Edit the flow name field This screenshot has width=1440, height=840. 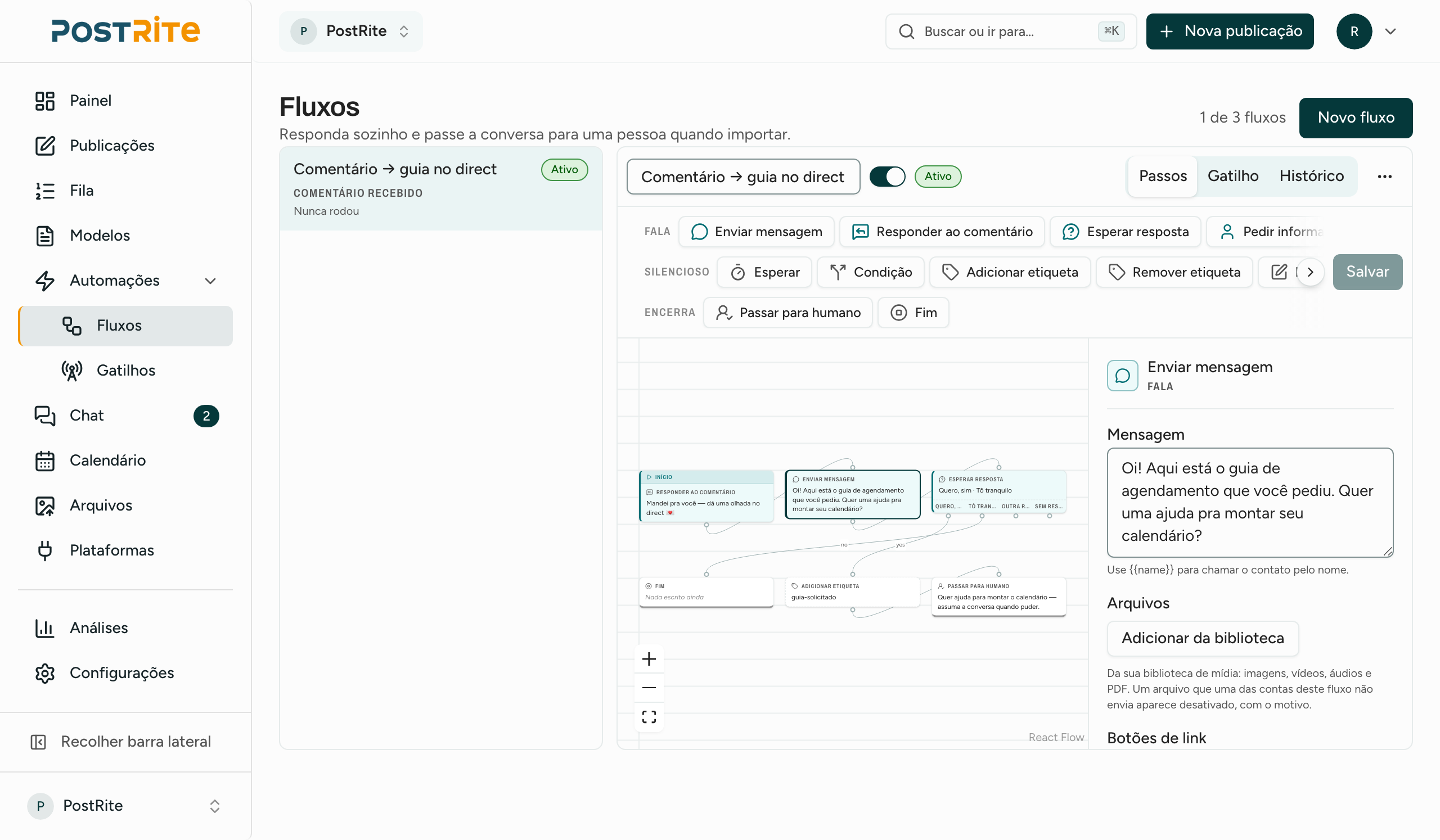pos(743,177)
